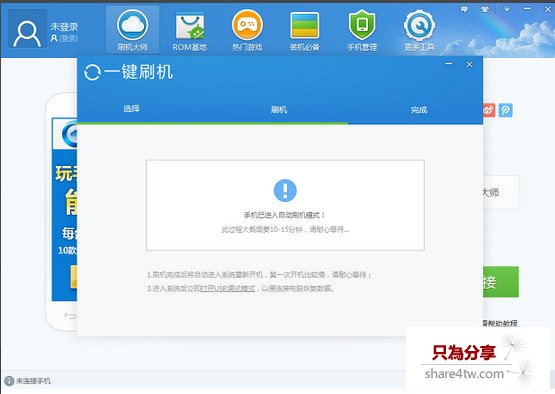Open the main menu dropdown arrow
This screenshot has width=555, height=394.
[507, 9]
